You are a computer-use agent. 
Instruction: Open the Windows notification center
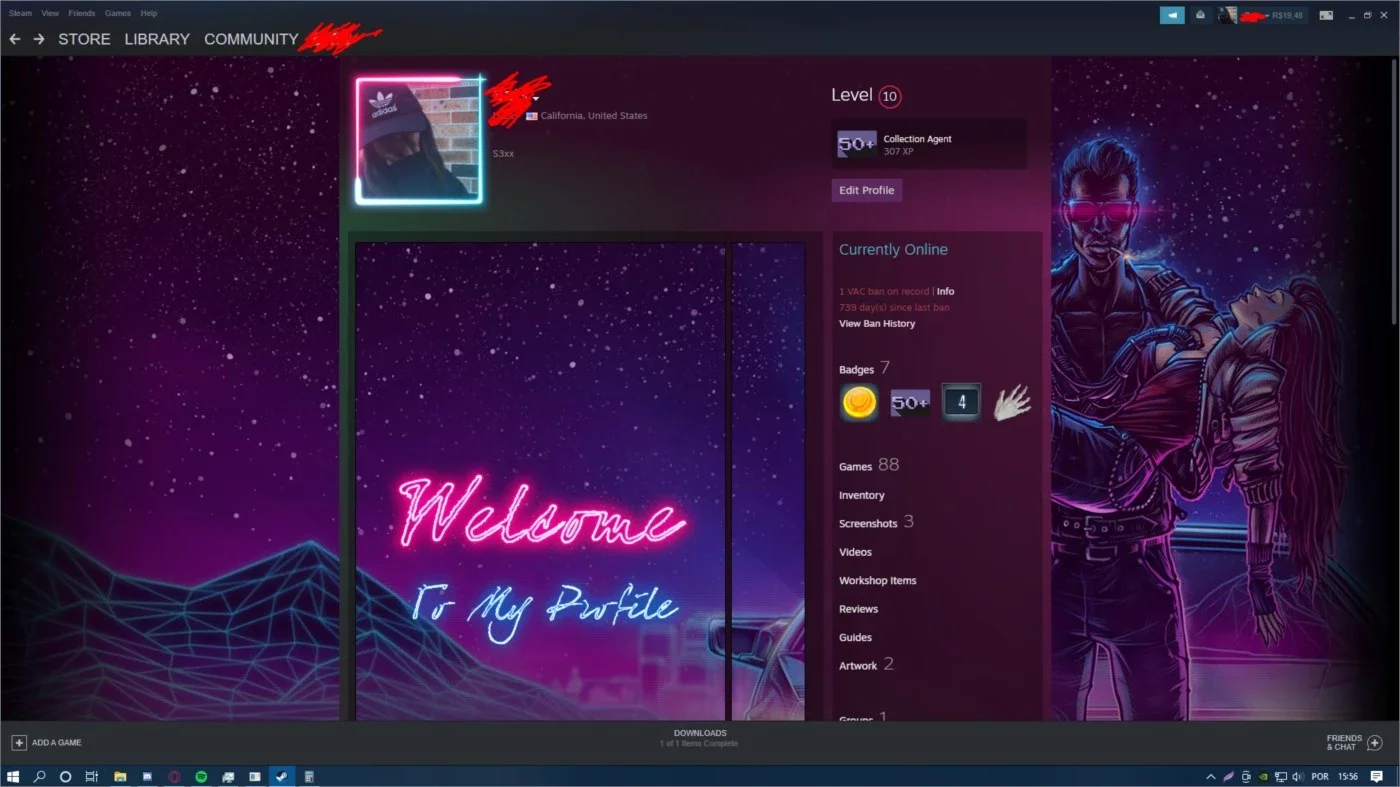1376,777
